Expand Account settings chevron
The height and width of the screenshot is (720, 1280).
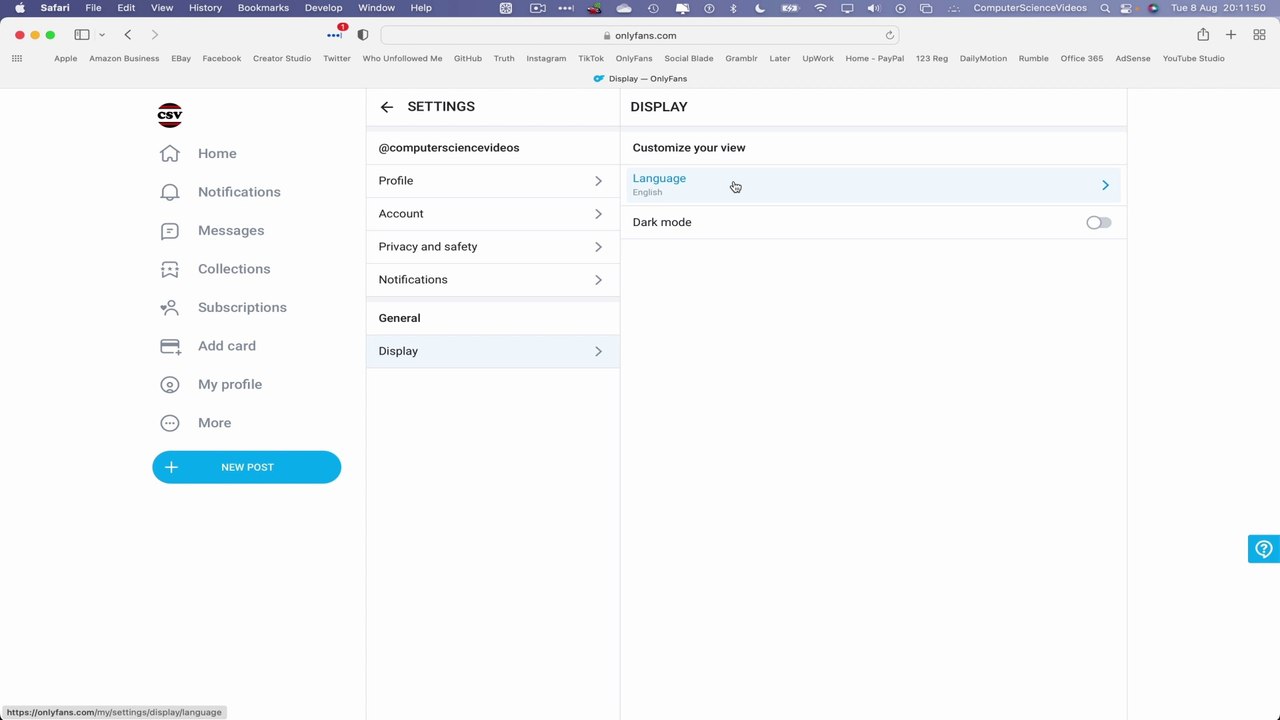click(598, 214)
